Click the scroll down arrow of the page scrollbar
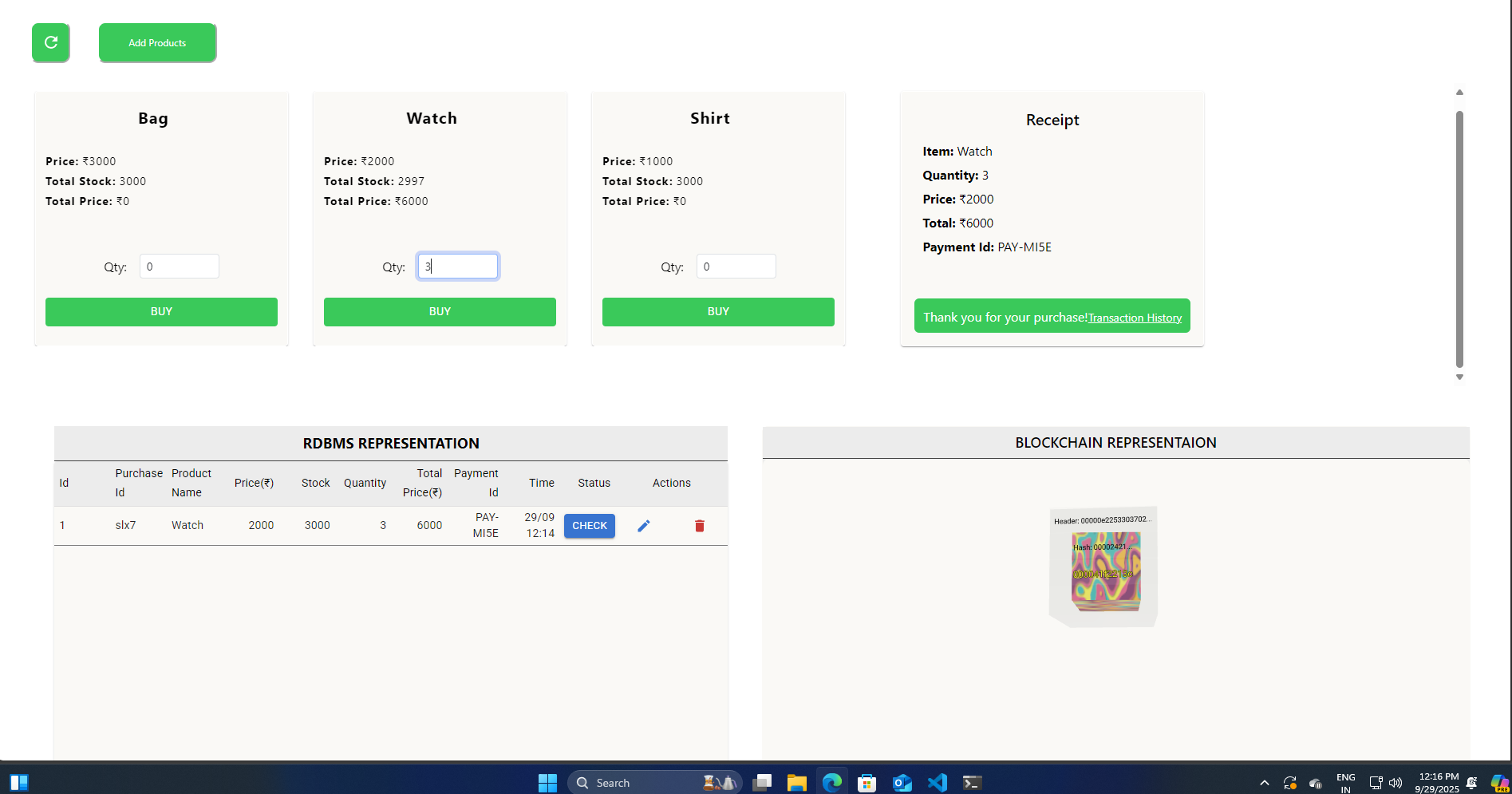The height and width of the screenshot is (794, 1512). click(x=1459, y=377)
